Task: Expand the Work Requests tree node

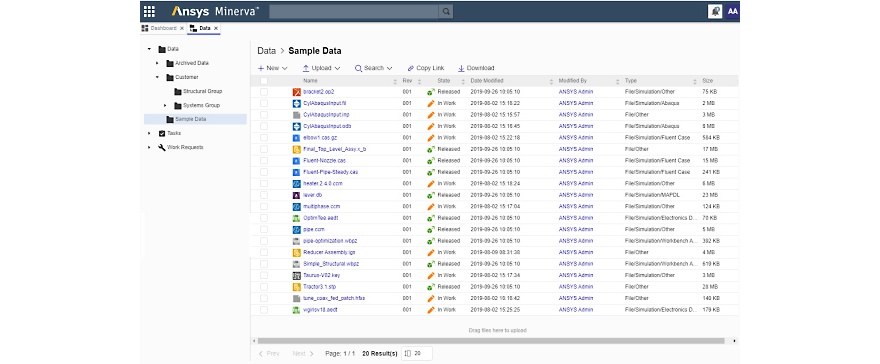Action: pos(149,148)
